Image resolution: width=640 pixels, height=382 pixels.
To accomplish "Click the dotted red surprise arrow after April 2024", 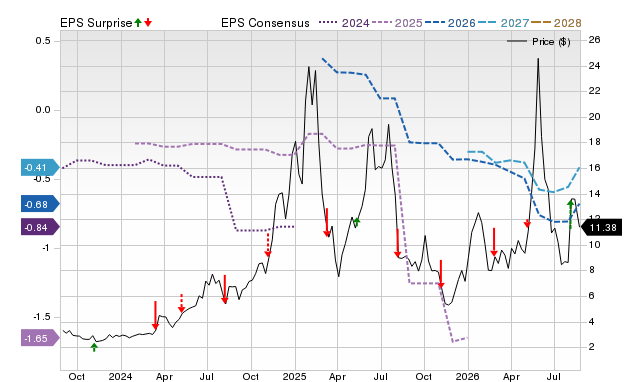I will (x=182, y=303).
